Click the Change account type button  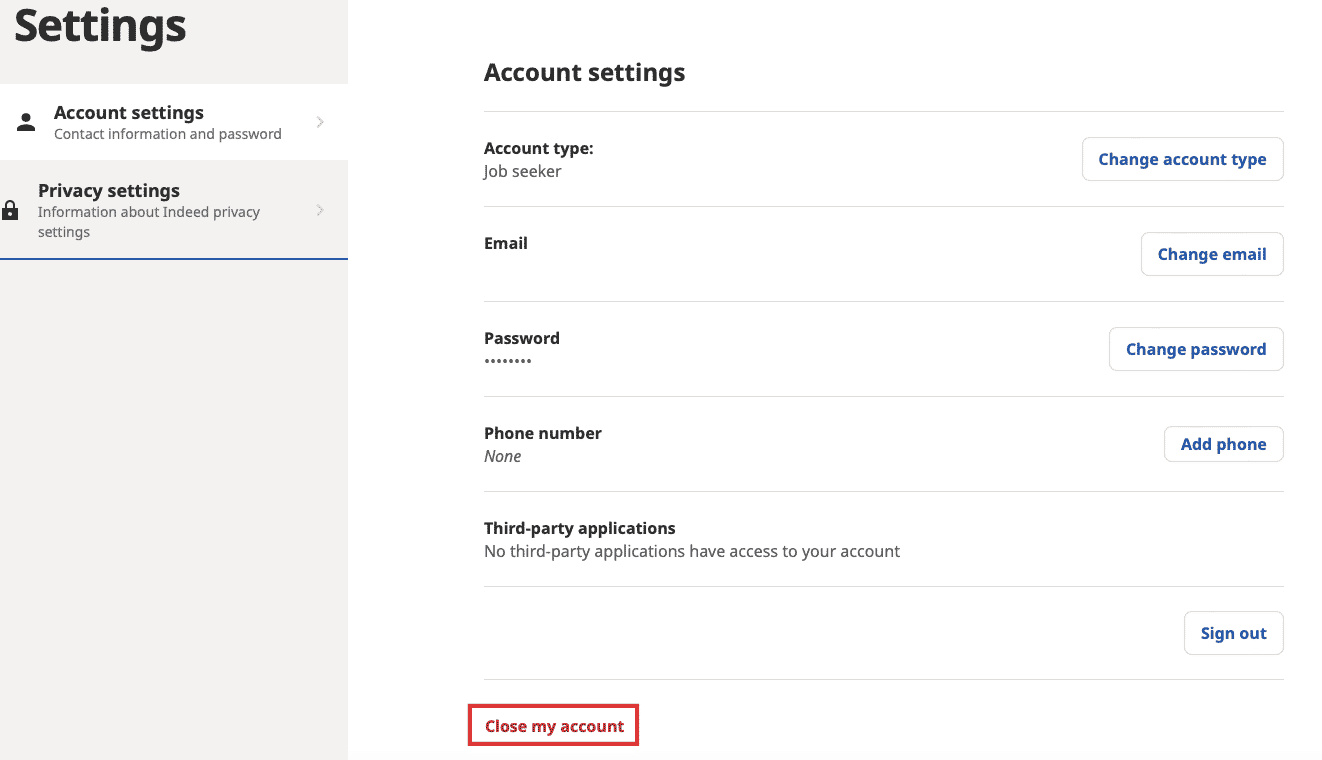pos(1182,159)
